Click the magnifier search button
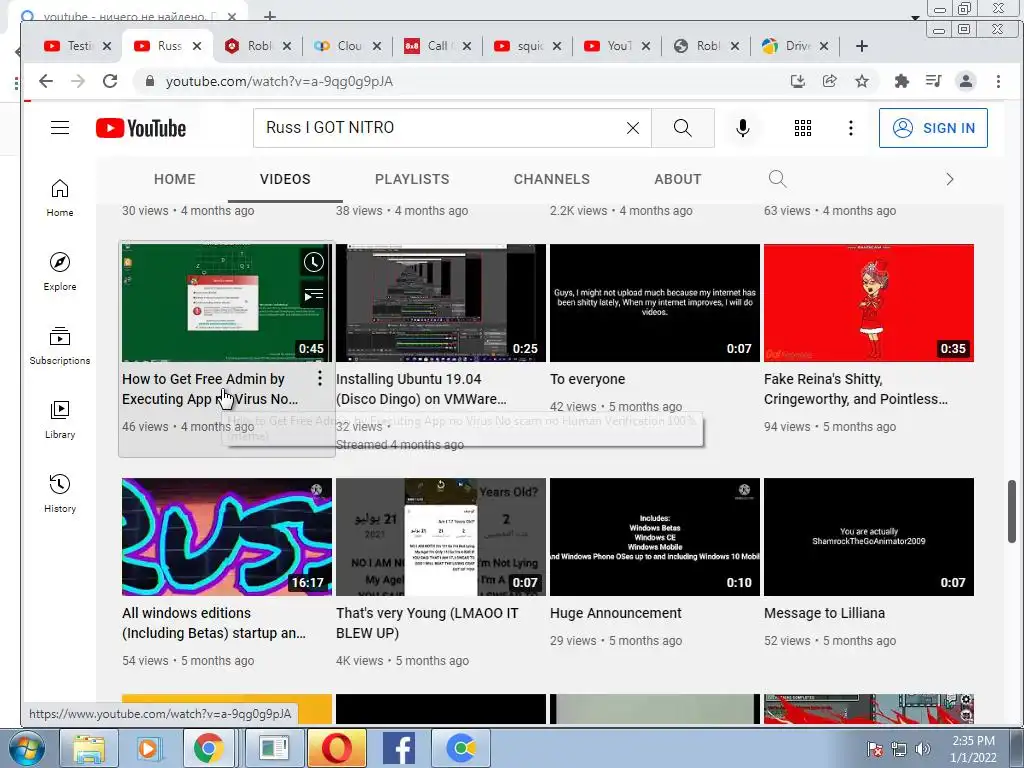Image resolution: width=1024 pixels, height=768 pixels. [682, 128]
